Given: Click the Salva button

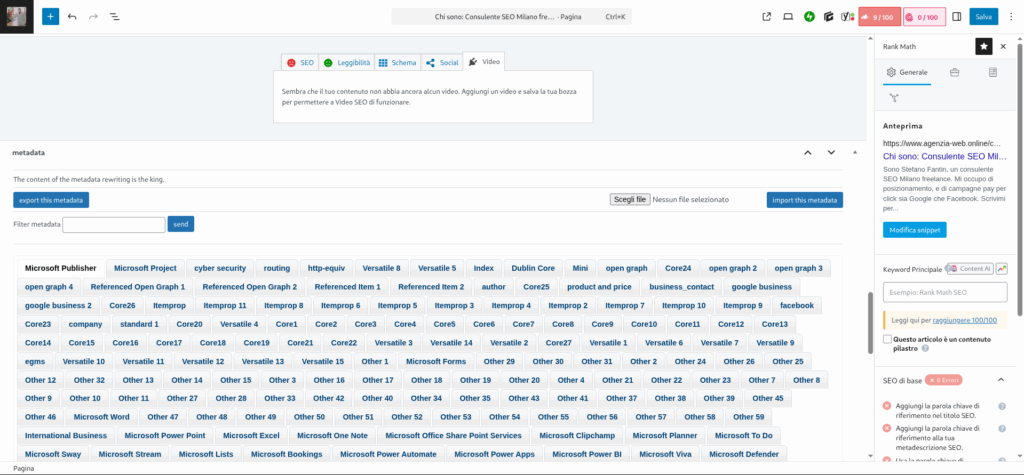Looking at the screenshot, I should click(x=984, y=17).
